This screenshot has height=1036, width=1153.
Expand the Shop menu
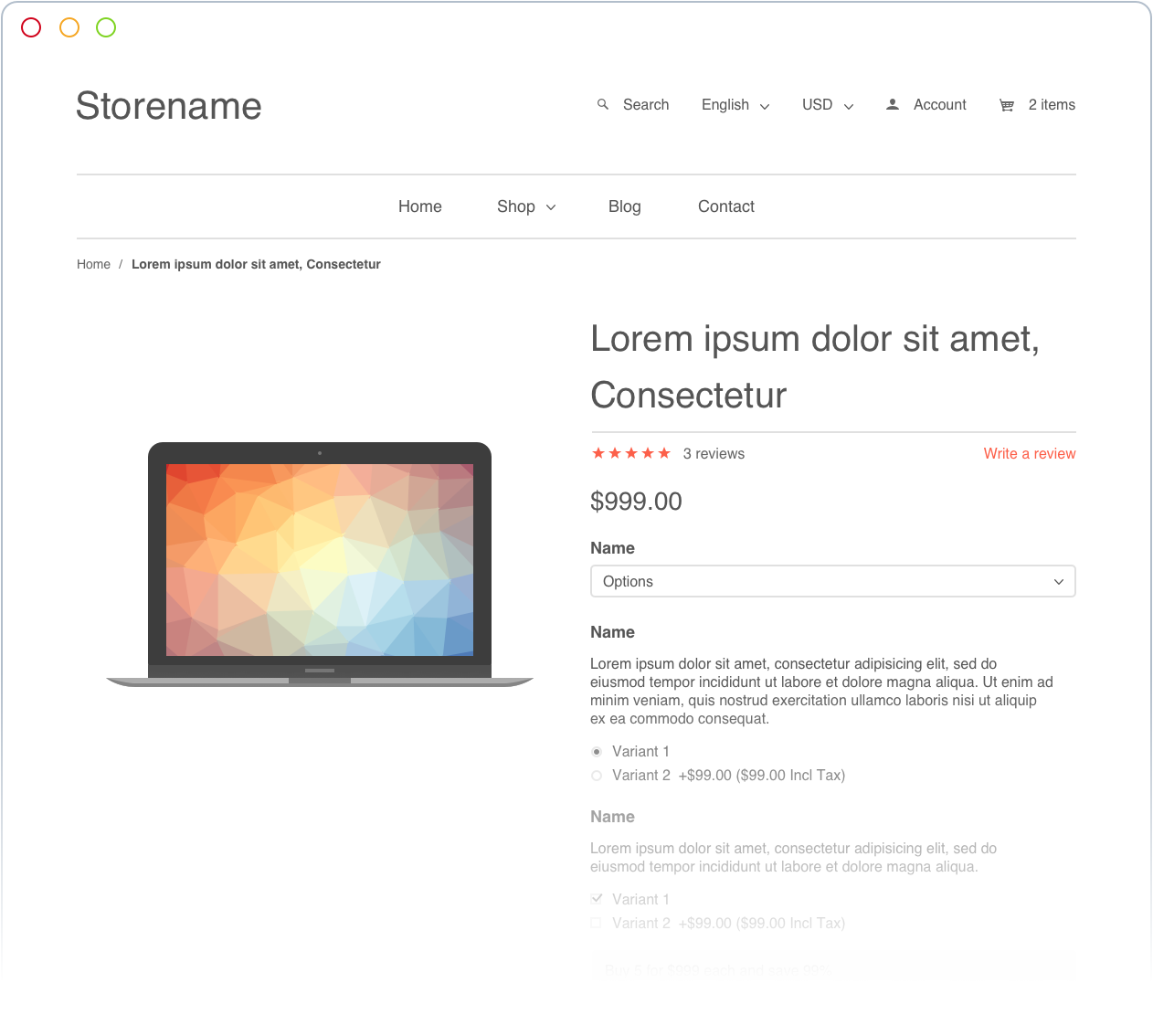point(526,206)
